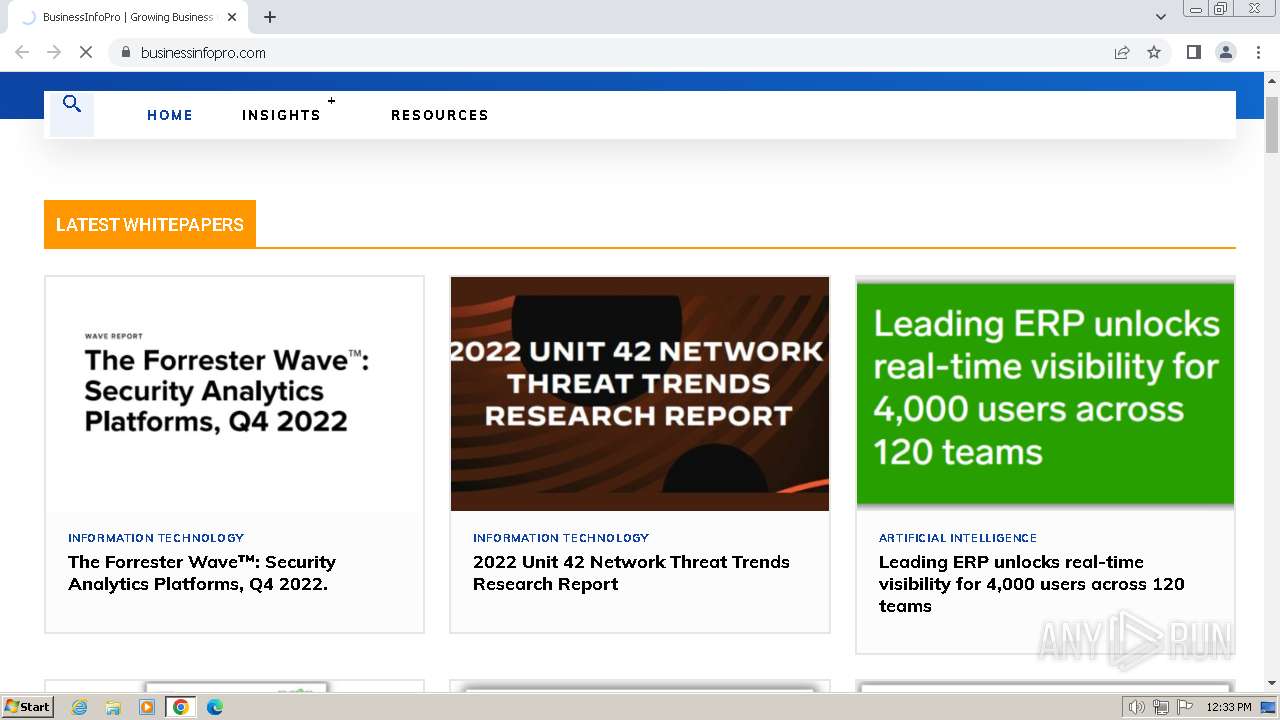The image size is (1280, 720).
Task: Bookmark this tab with star icon
Action: click(1154, 52)
